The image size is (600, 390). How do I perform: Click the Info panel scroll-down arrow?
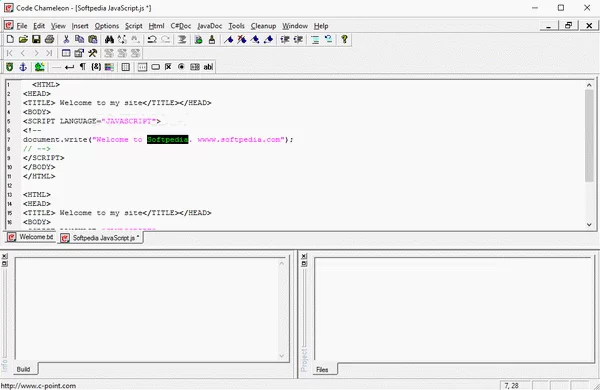point(282,356)
